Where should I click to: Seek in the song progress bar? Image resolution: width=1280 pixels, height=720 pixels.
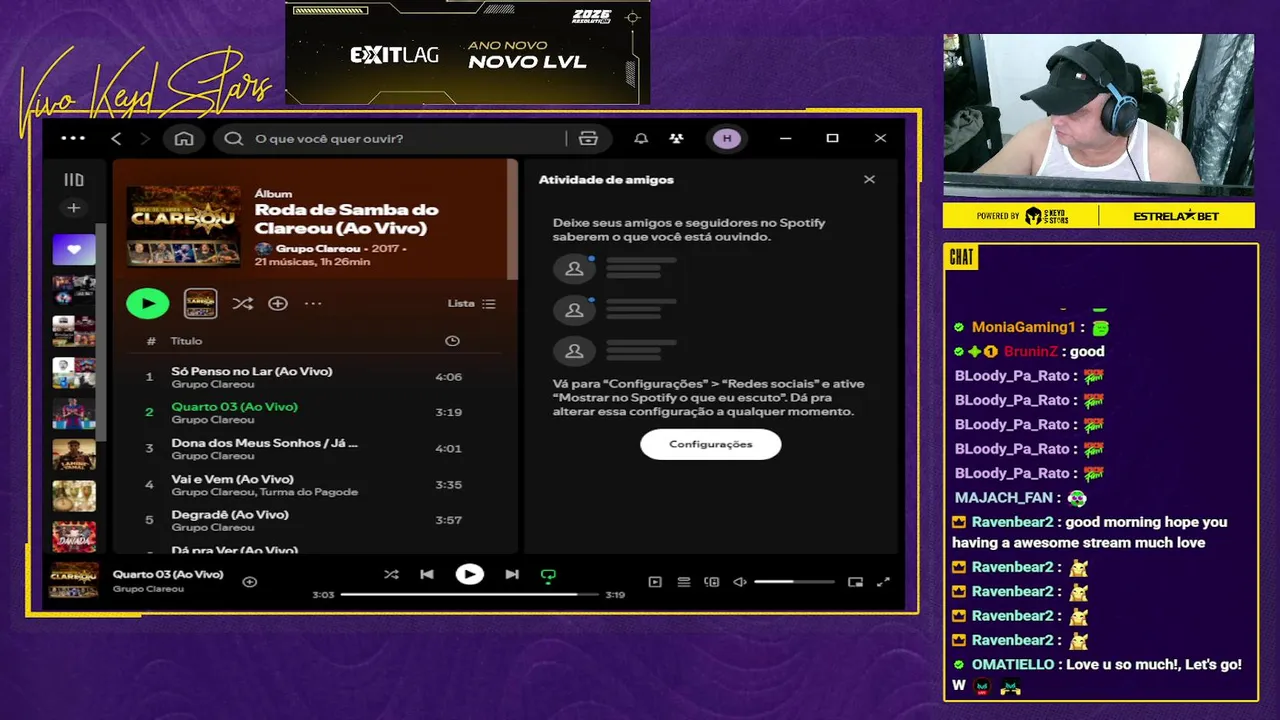[469, 594]
